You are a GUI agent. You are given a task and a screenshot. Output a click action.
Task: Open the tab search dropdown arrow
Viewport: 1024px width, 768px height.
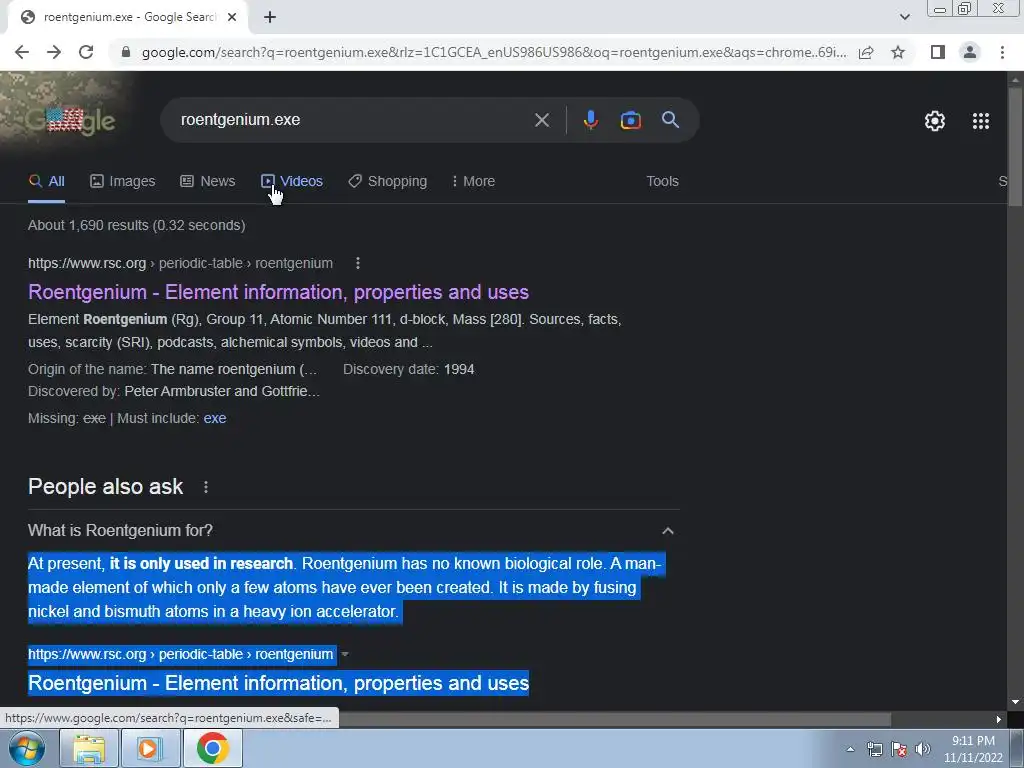click(x=904, y=17)
